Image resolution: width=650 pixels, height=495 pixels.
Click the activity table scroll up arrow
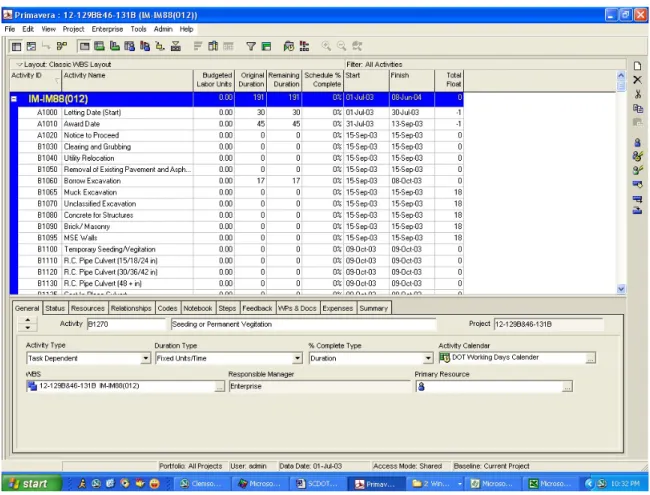pyautogui.click(x=621, y=75)
